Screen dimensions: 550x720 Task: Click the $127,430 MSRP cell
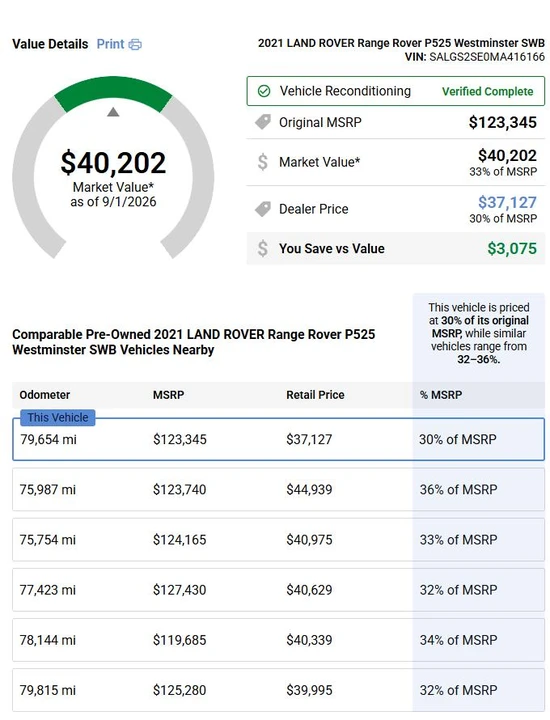[180, 590]
